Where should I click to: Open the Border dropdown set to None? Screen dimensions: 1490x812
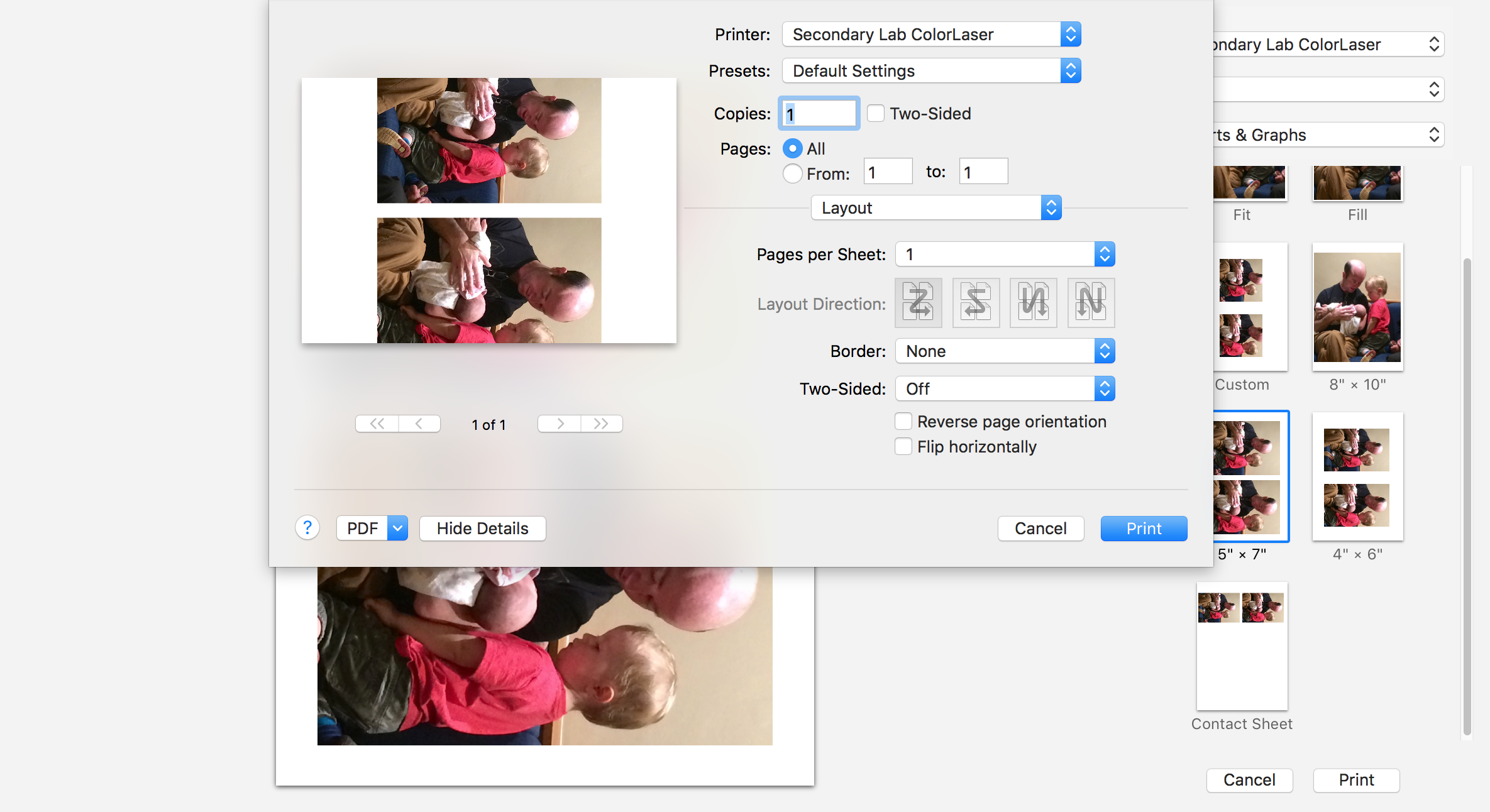coord(1005,351)
